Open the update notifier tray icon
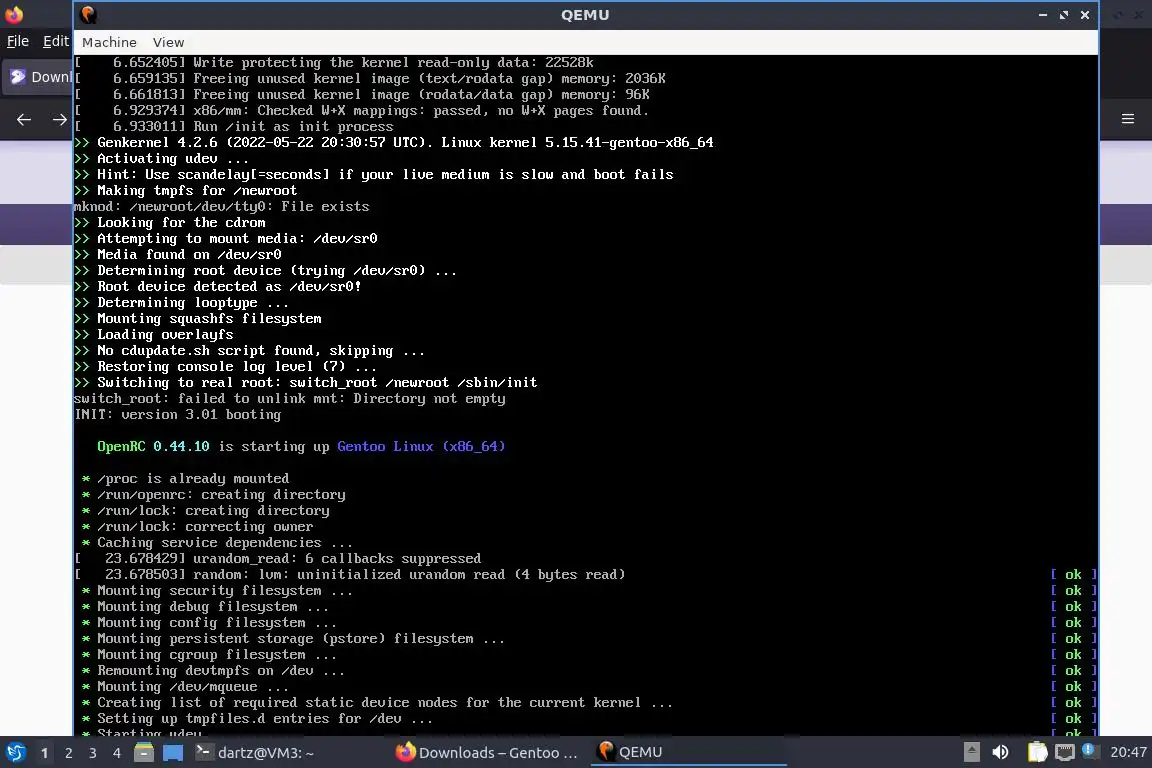 [x=1090, y=751]
